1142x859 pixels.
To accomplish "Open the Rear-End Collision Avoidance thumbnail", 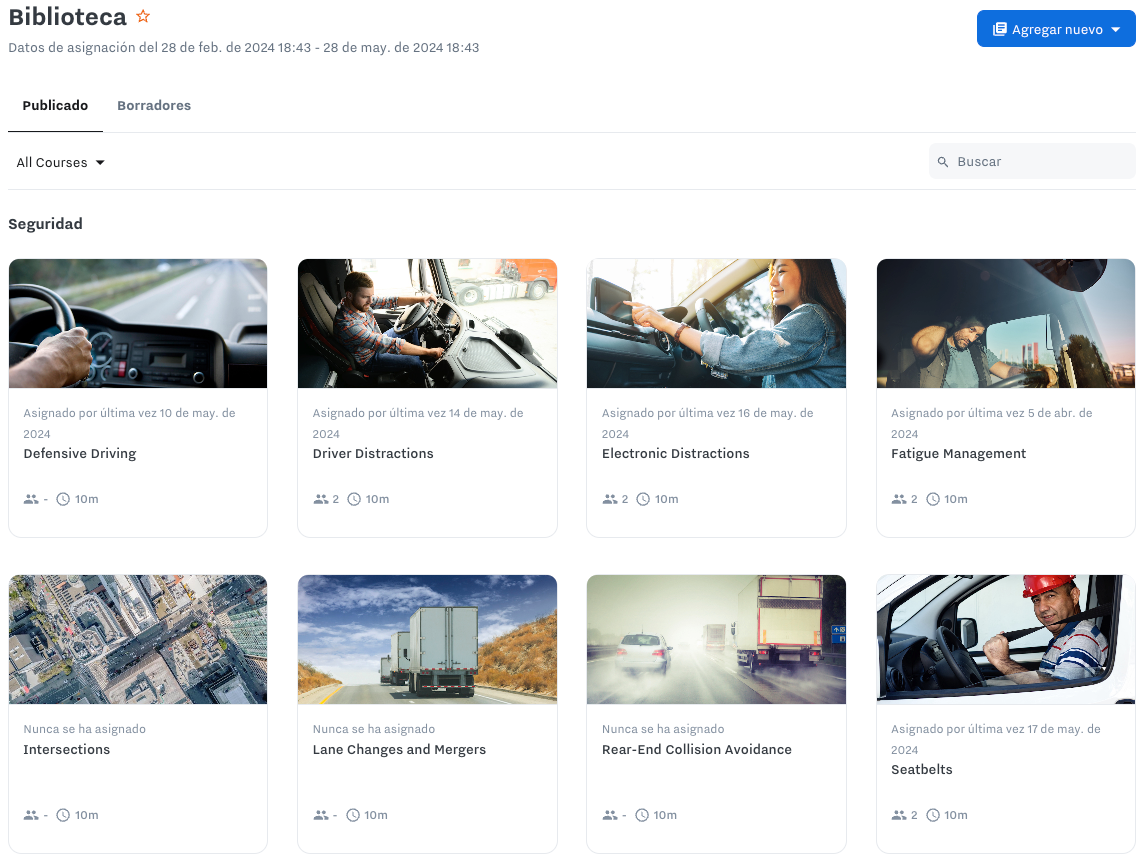I will (717, 640).
